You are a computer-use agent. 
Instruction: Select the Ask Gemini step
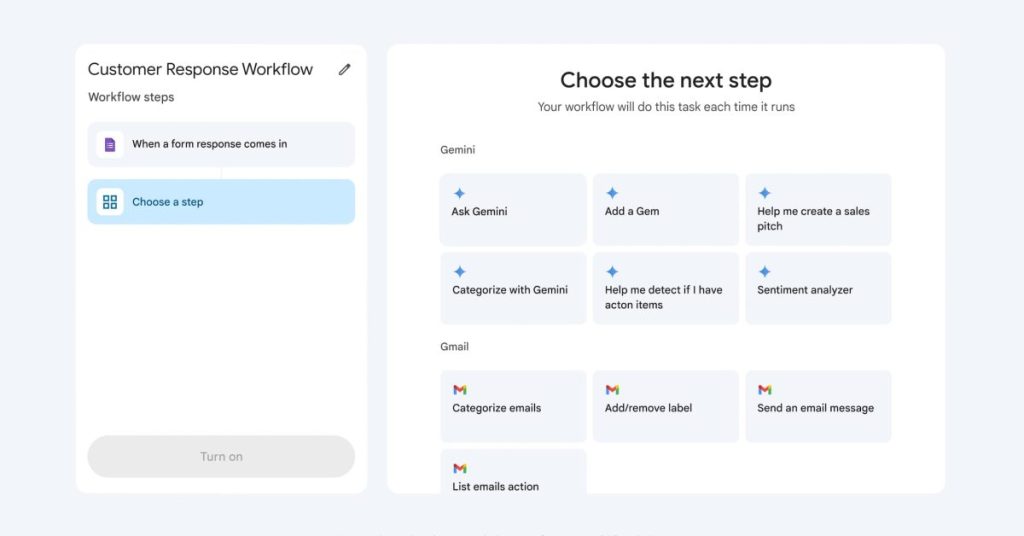coord(513,210)
